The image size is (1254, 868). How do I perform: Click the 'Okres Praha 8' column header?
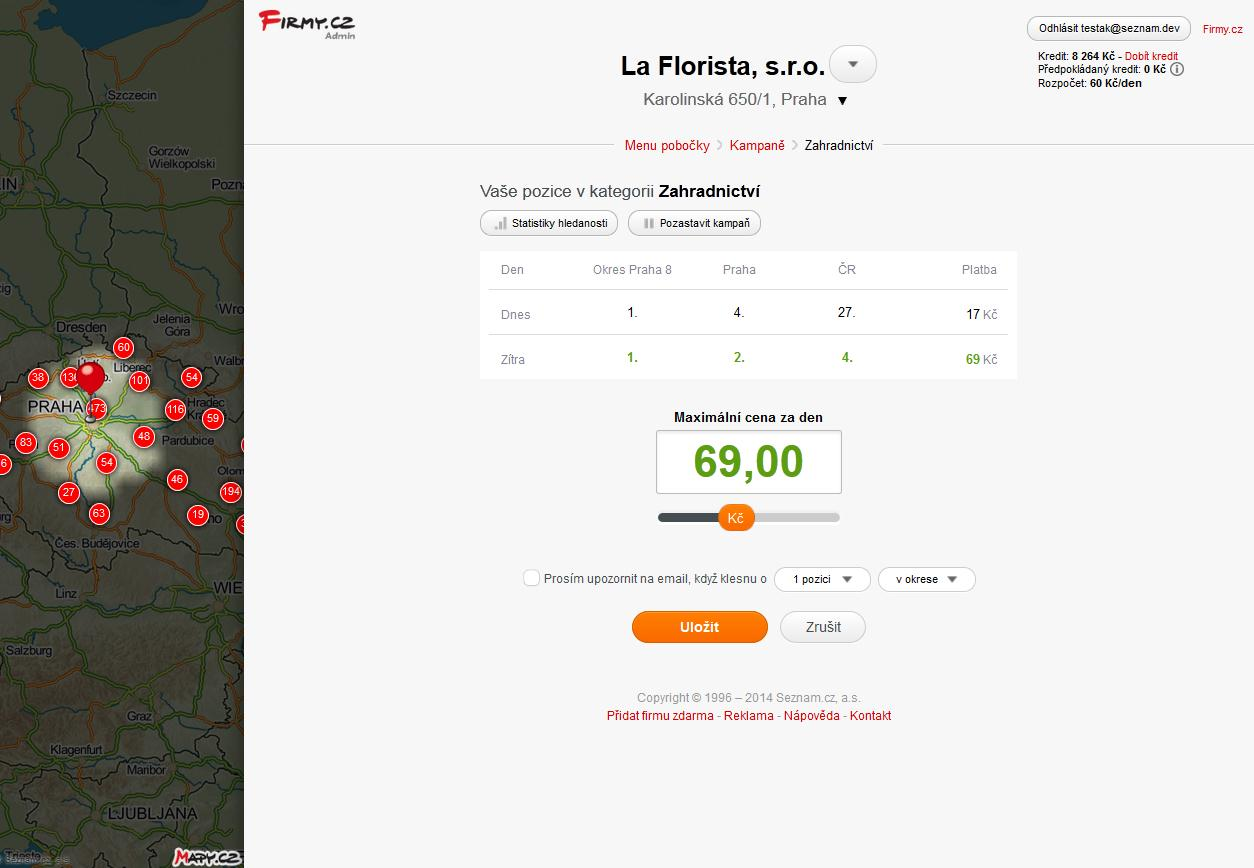pyautogui.click(x=632, y=270)
